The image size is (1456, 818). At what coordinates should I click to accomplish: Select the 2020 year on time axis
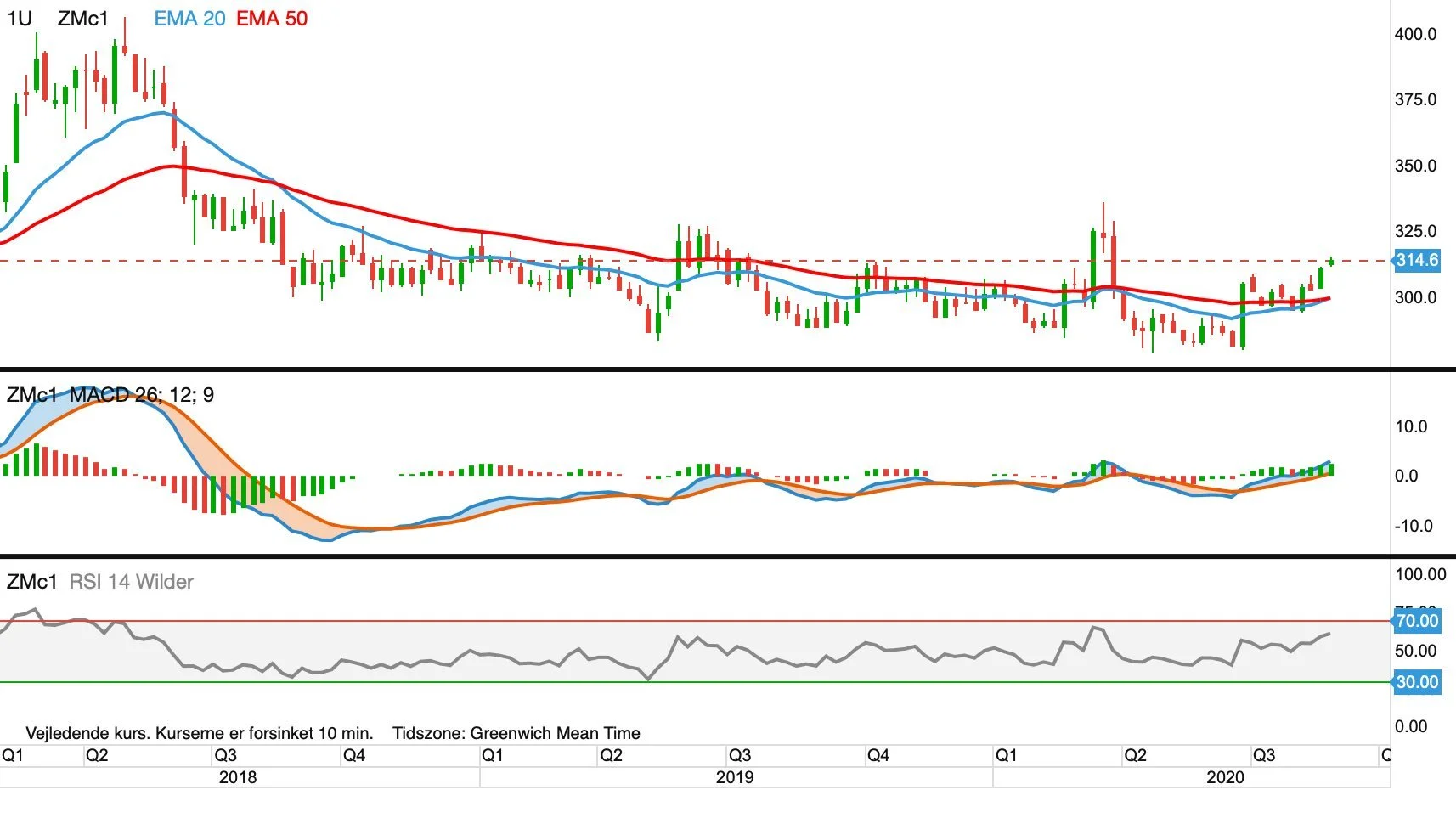click(1225, 777)
